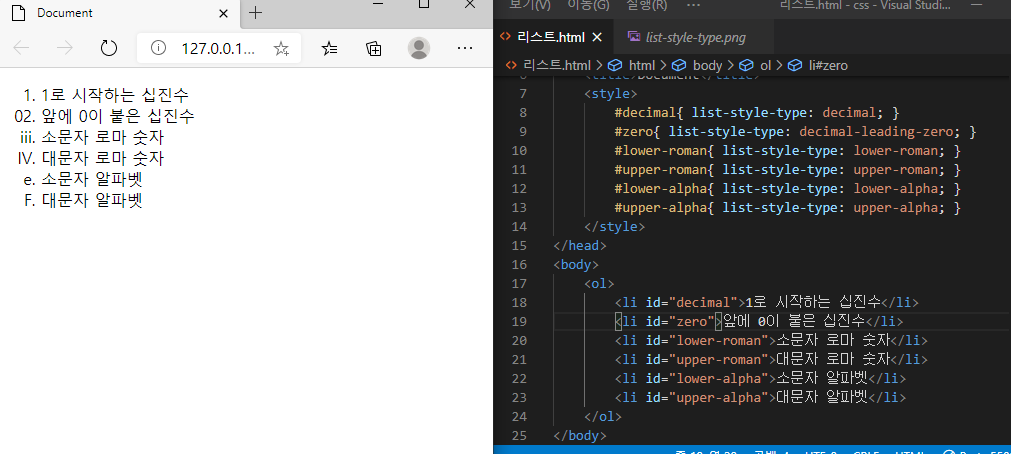Click body breadcrumb element
The image size is (1011, 454).
point(707,65)
